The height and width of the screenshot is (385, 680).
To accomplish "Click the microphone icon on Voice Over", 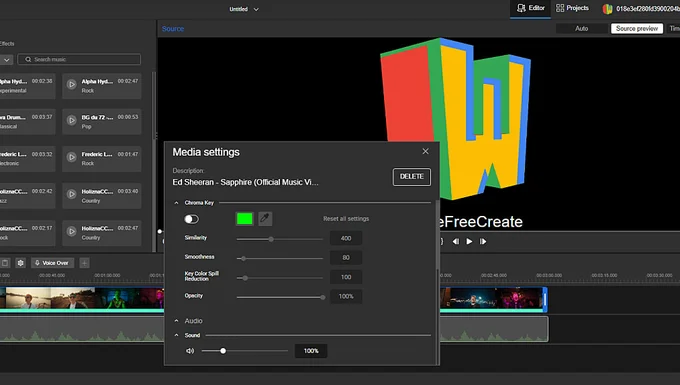I will [x=37, y=263].
